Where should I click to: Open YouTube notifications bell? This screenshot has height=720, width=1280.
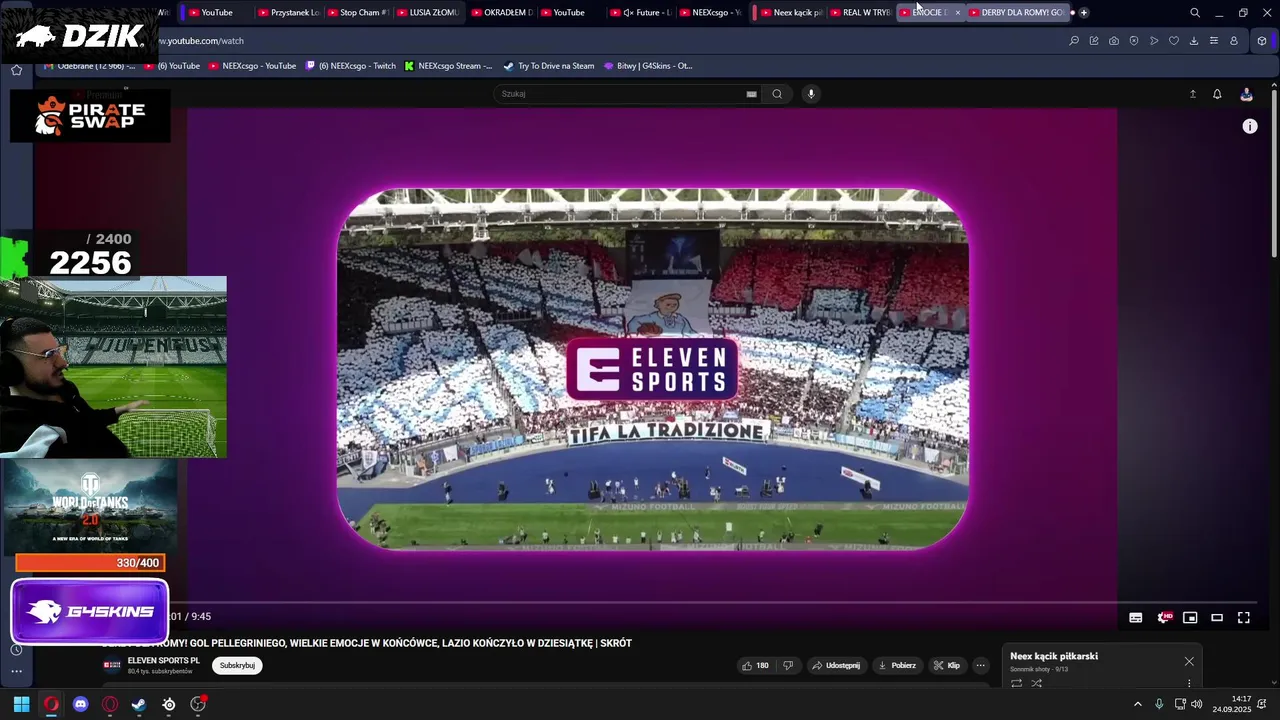[x=1217, y=94]
